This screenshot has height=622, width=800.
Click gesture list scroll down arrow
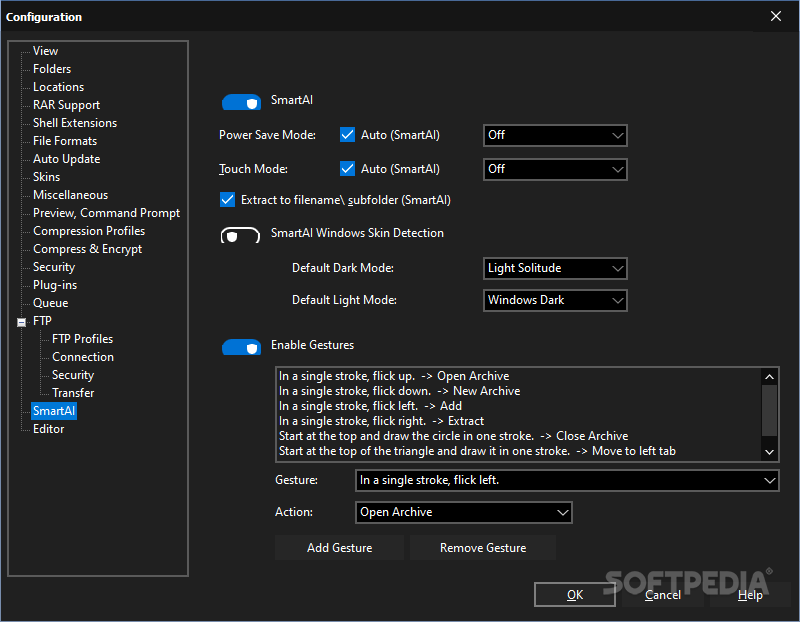click(769, 452)
